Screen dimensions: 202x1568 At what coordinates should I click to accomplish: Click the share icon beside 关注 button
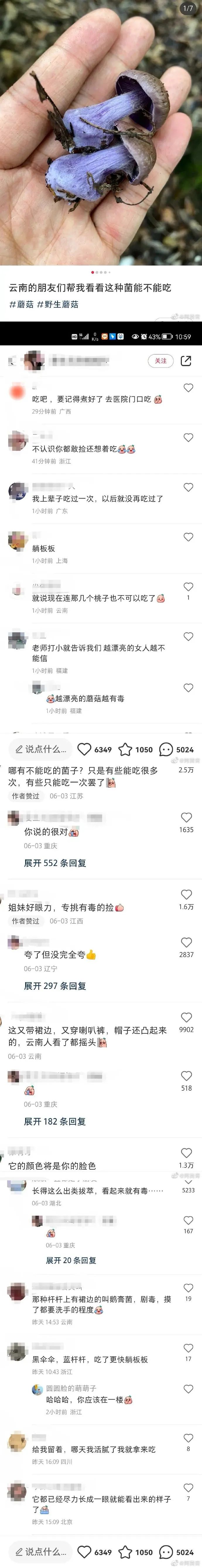[186, 361]
